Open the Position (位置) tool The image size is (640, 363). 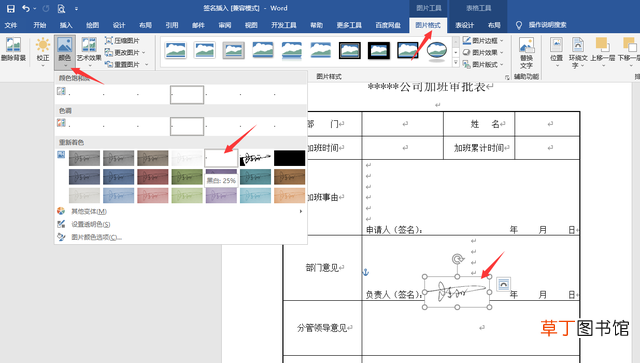pos(556,51)
